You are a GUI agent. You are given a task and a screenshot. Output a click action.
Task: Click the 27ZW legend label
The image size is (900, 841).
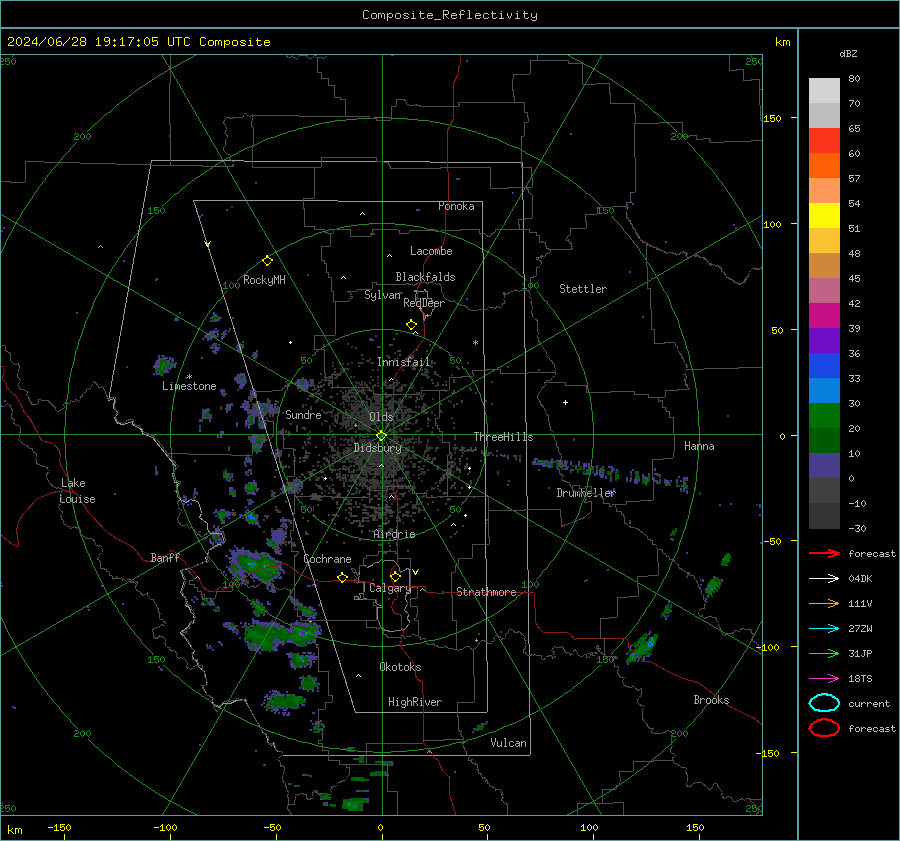[860, 628]
